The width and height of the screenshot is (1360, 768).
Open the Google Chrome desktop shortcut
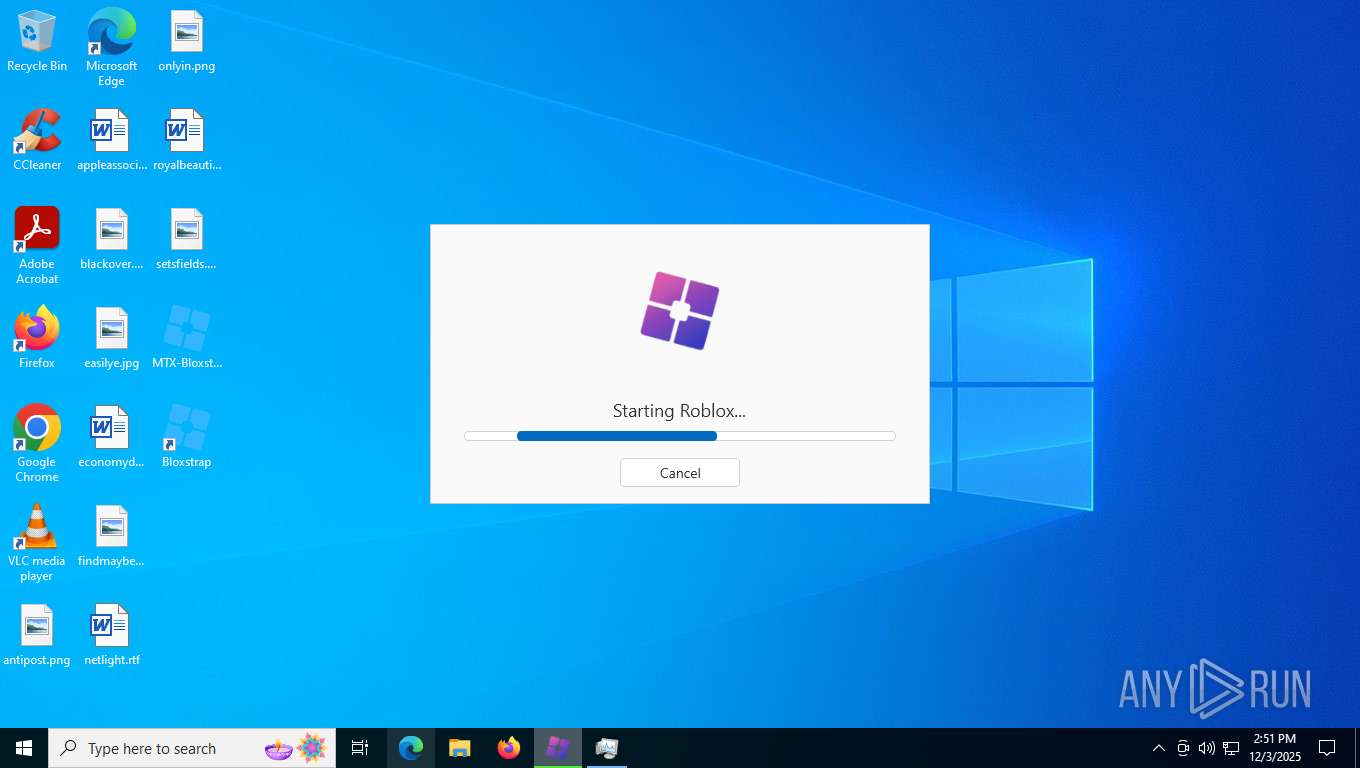pos(37,444)
